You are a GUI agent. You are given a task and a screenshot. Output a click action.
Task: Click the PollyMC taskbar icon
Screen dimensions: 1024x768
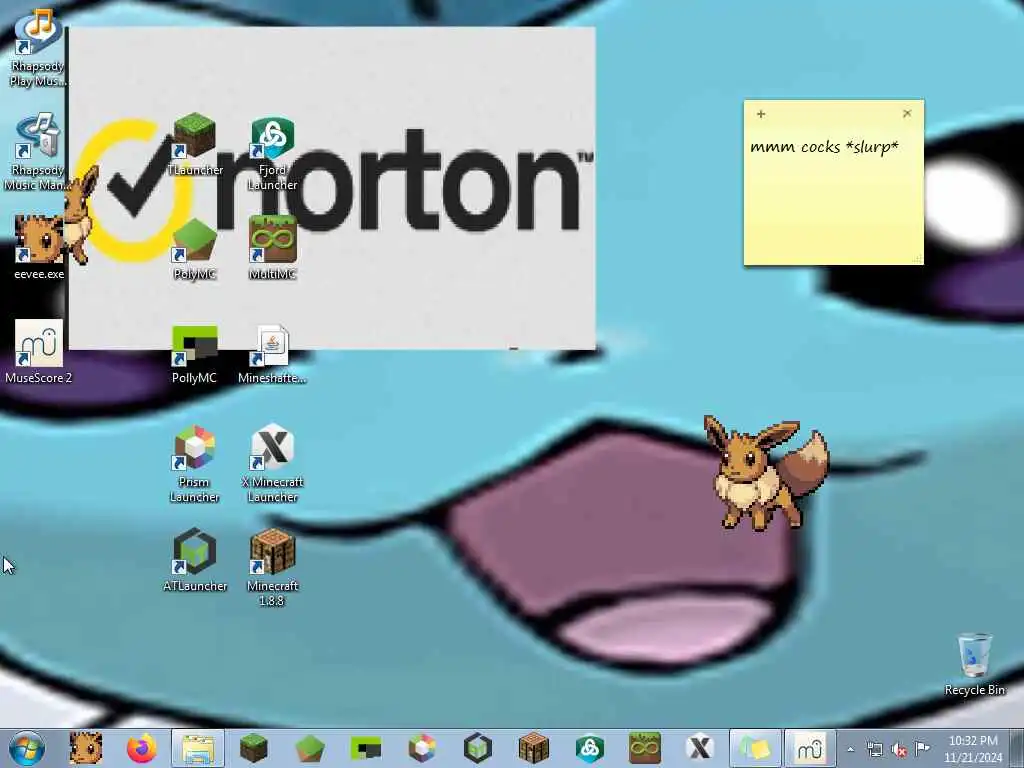pyautogui.click(x=366, y=748)
